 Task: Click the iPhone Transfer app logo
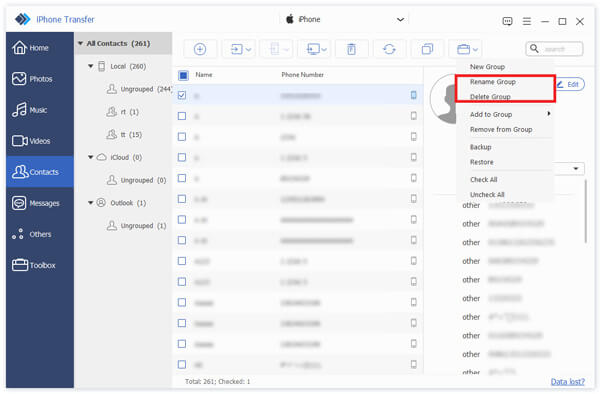coord(23,19)
